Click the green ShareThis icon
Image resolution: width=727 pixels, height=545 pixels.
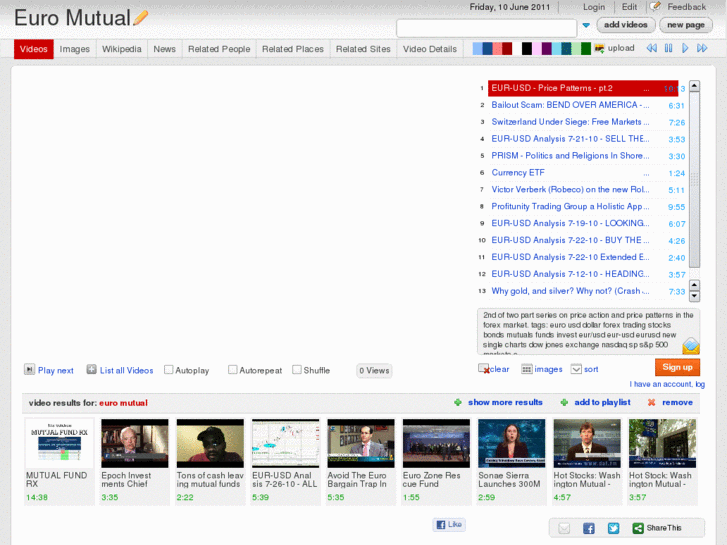click(639, 528)
